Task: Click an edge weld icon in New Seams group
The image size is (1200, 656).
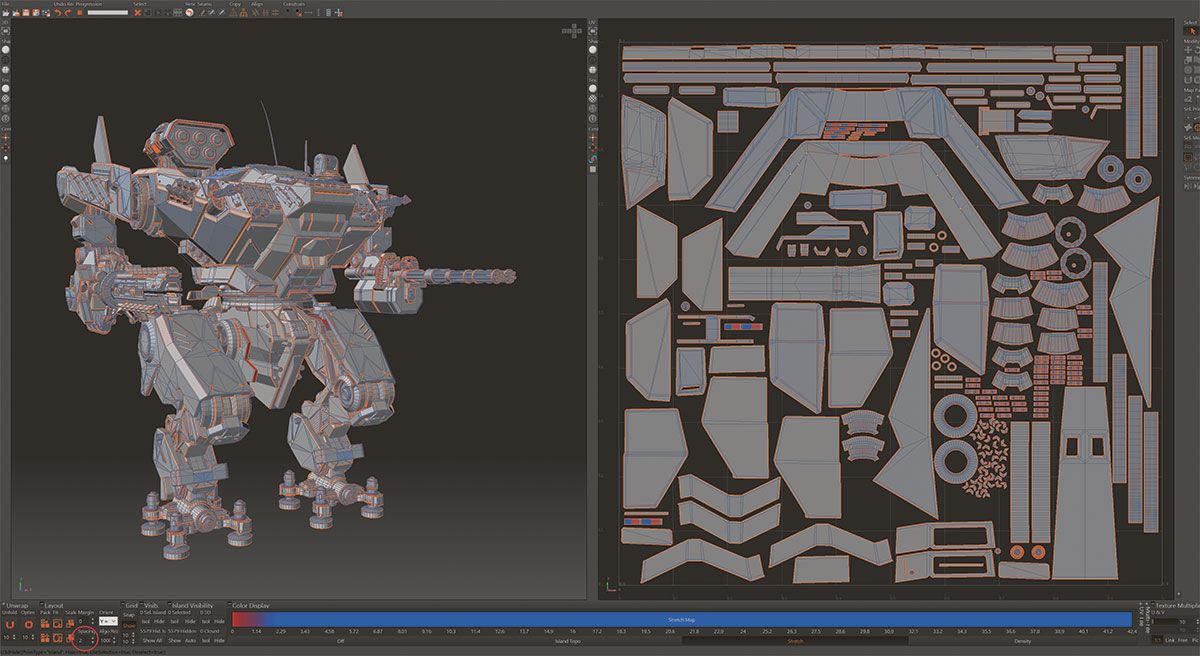Action: [x=205, y=13]
